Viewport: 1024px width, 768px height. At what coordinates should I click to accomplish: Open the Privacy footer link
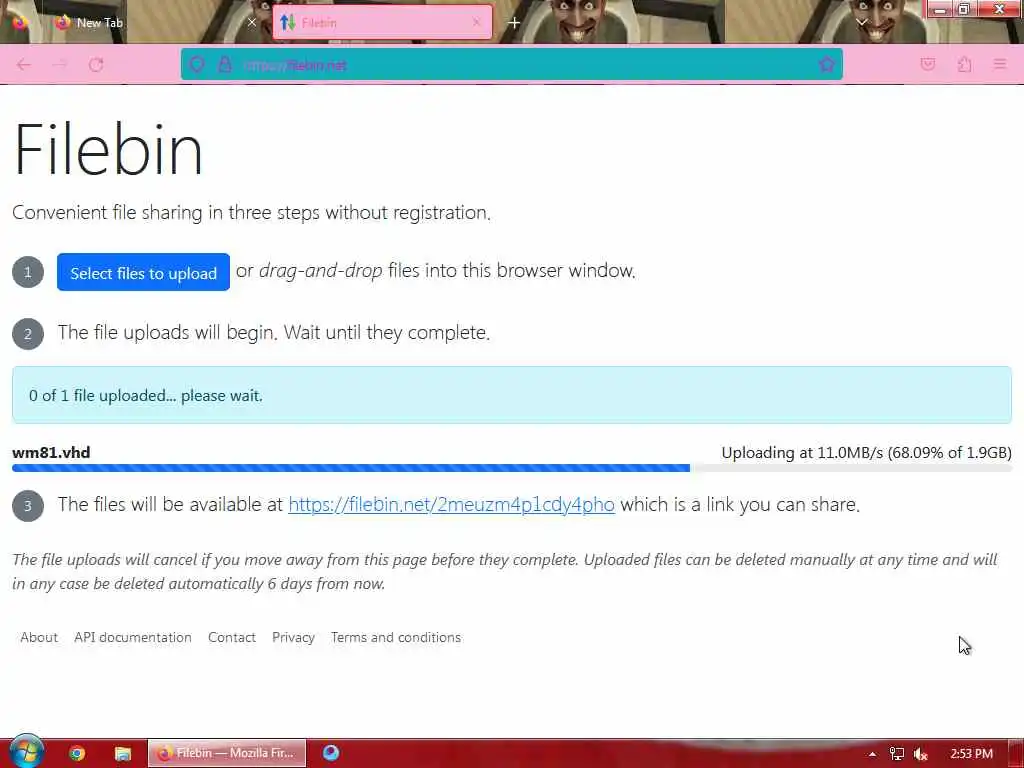(x=293, y=637)
